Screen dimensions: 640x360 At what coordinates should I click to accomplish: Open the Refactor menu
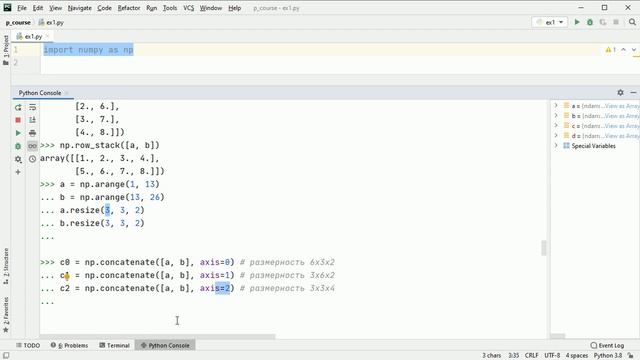[129, 8]
